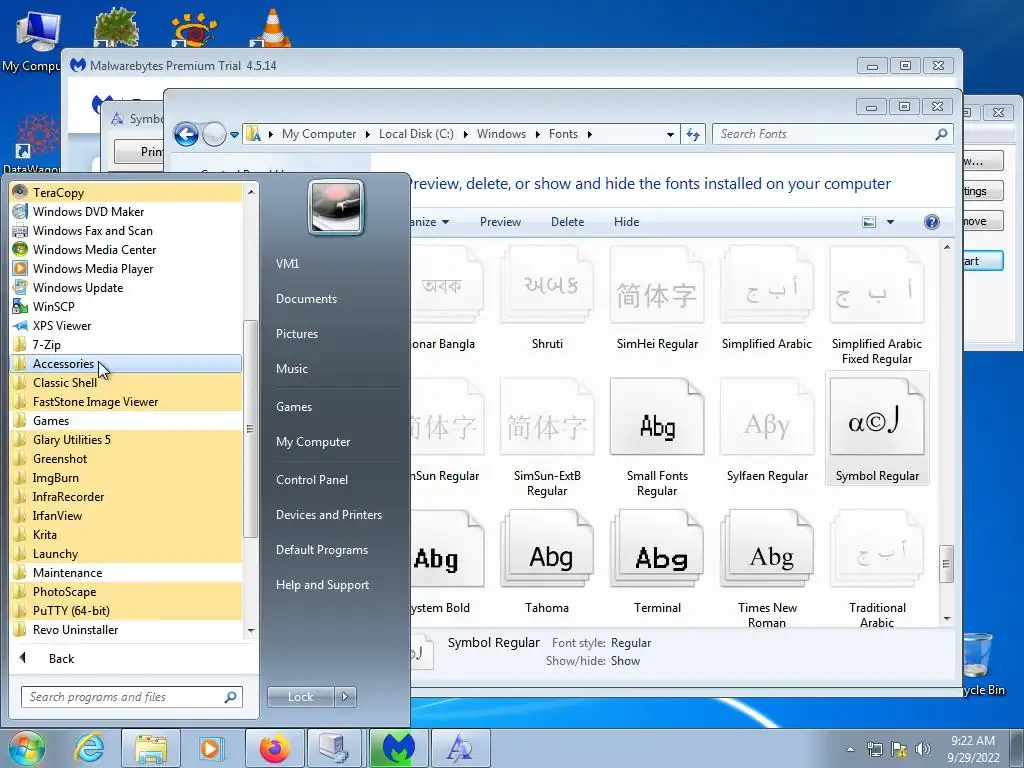Open TeraCopy from the programs list
This screenshot has width=1024, height=768.
click(x=126, y=193)
